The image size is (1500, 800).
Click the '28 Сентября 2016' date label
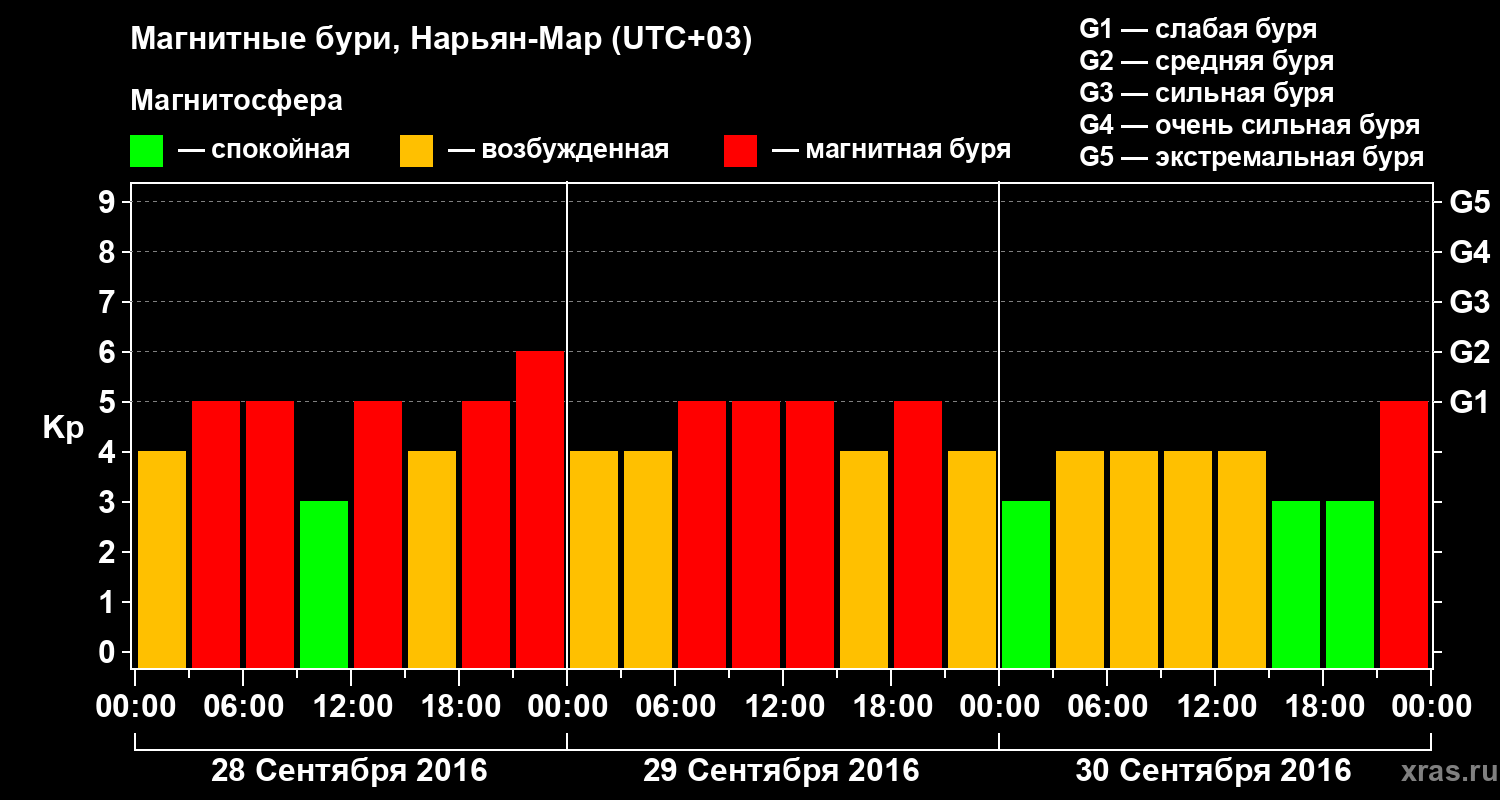point(349,771)
